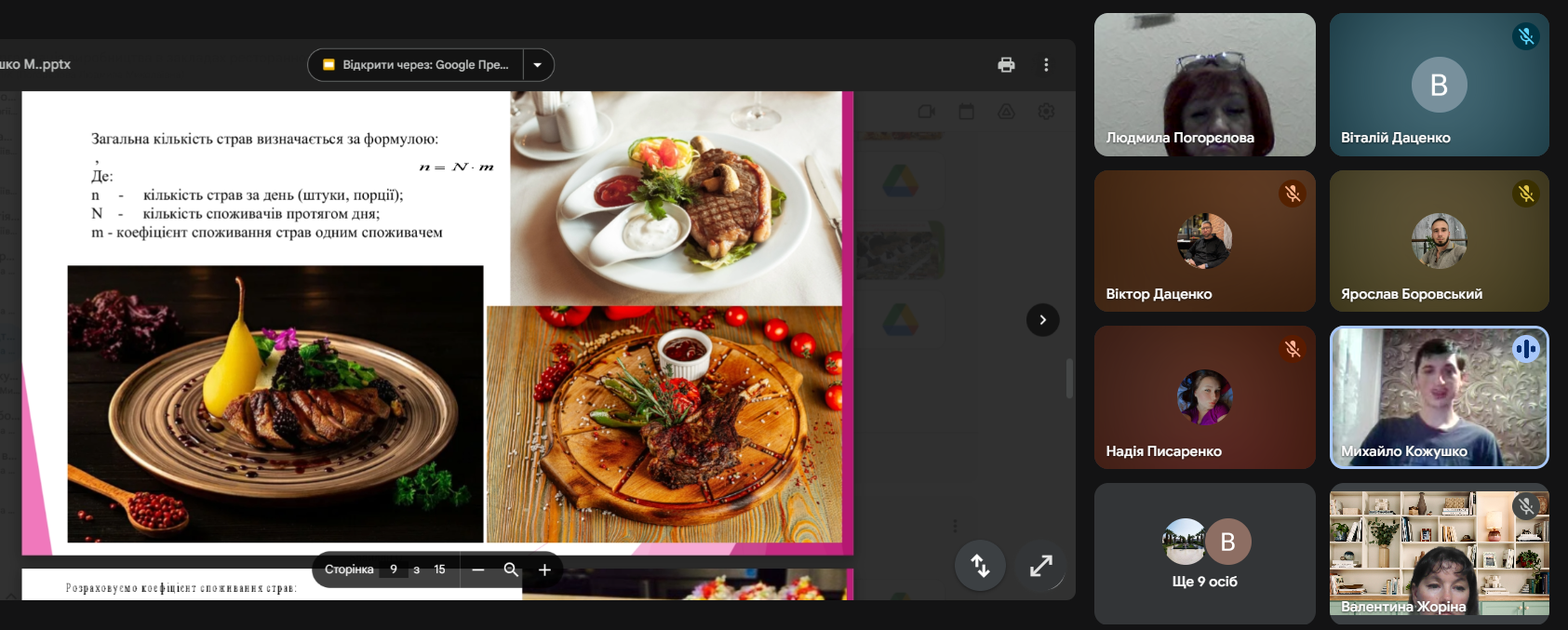Click the pptx file name title
The width and height of the screenshot is (1568, 630).
(x=35, y=64)
